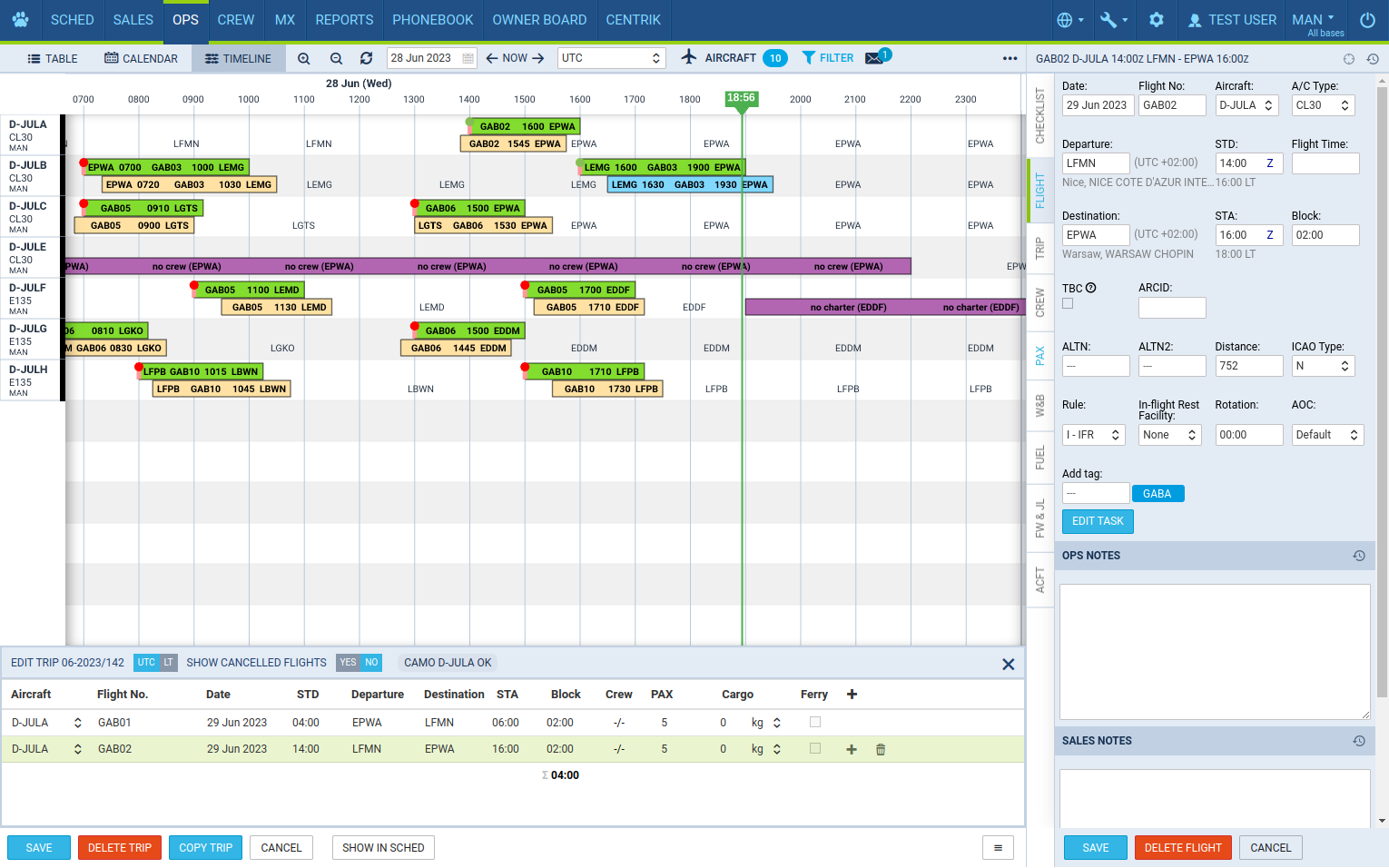Screen dimensions: 1389x868
Task: Open the Rule I - IFR dropdown
Action: (1093, 435)
